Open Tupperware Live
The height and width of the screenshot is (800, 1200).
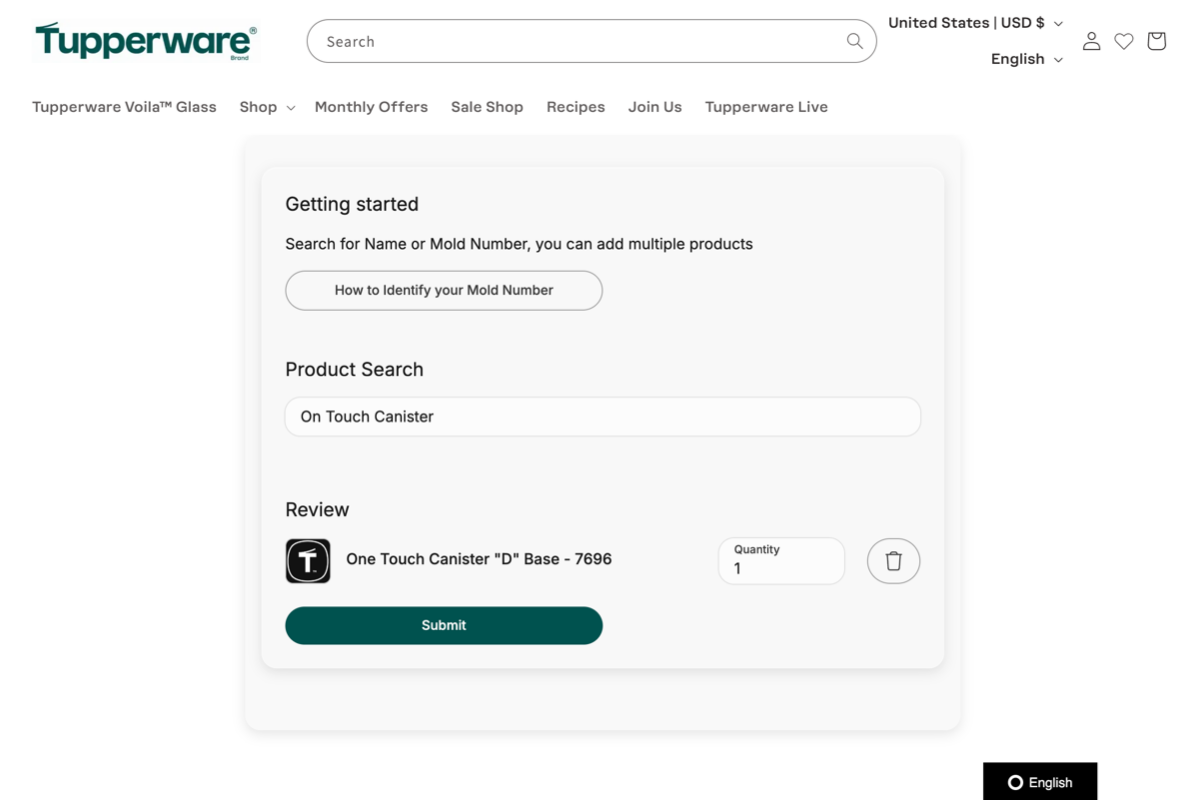coord(766,107)
